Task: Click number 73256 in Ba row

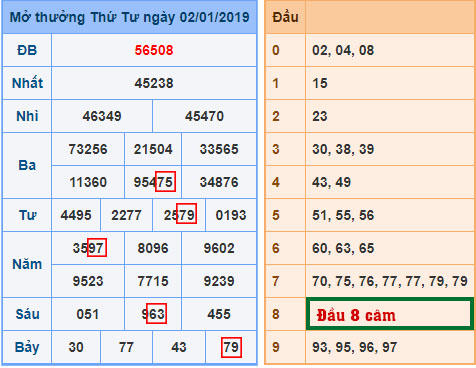Action: [88, 149]
